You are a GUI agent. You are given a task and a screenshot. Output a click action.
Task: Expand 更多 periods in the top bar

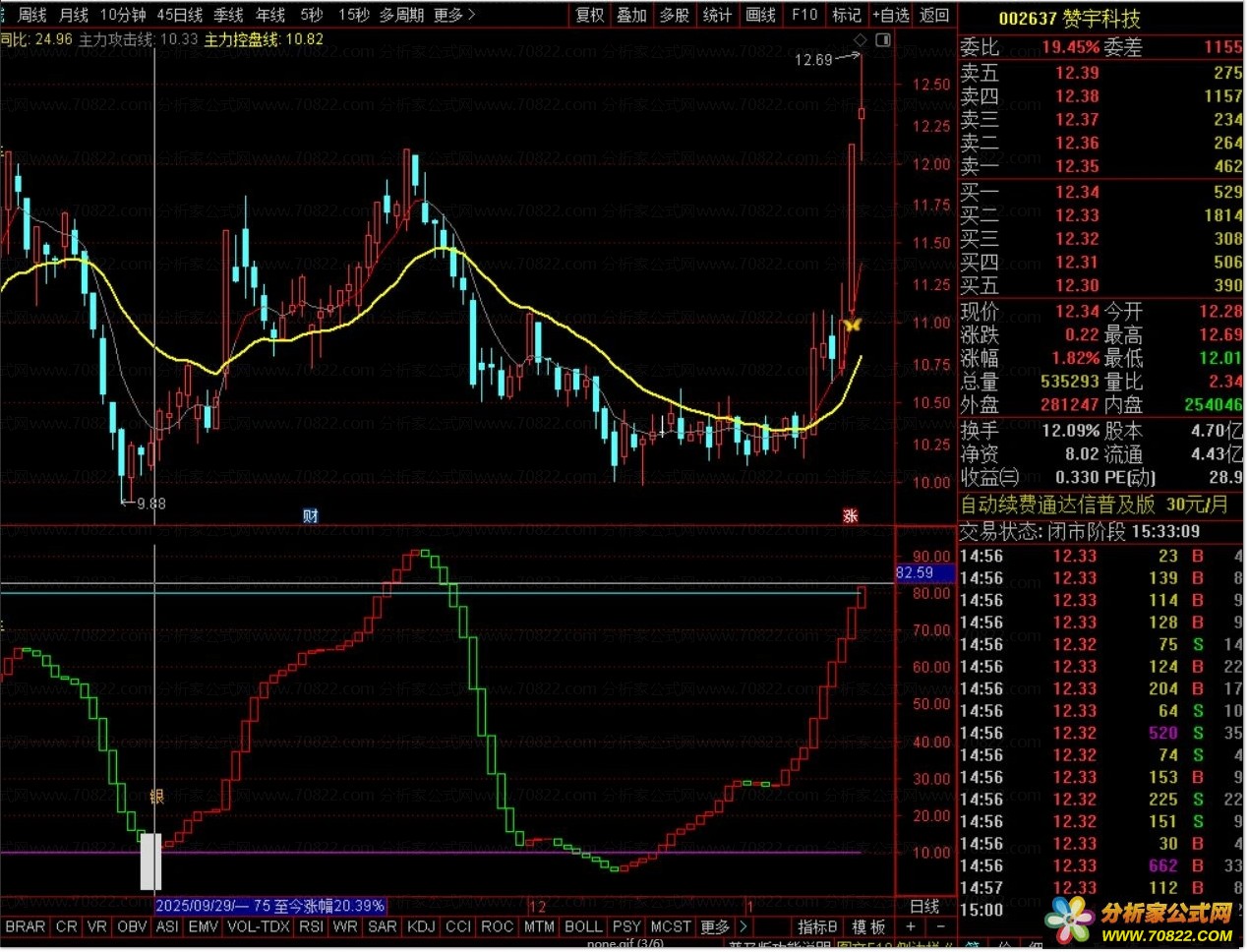tap(453, 15)
